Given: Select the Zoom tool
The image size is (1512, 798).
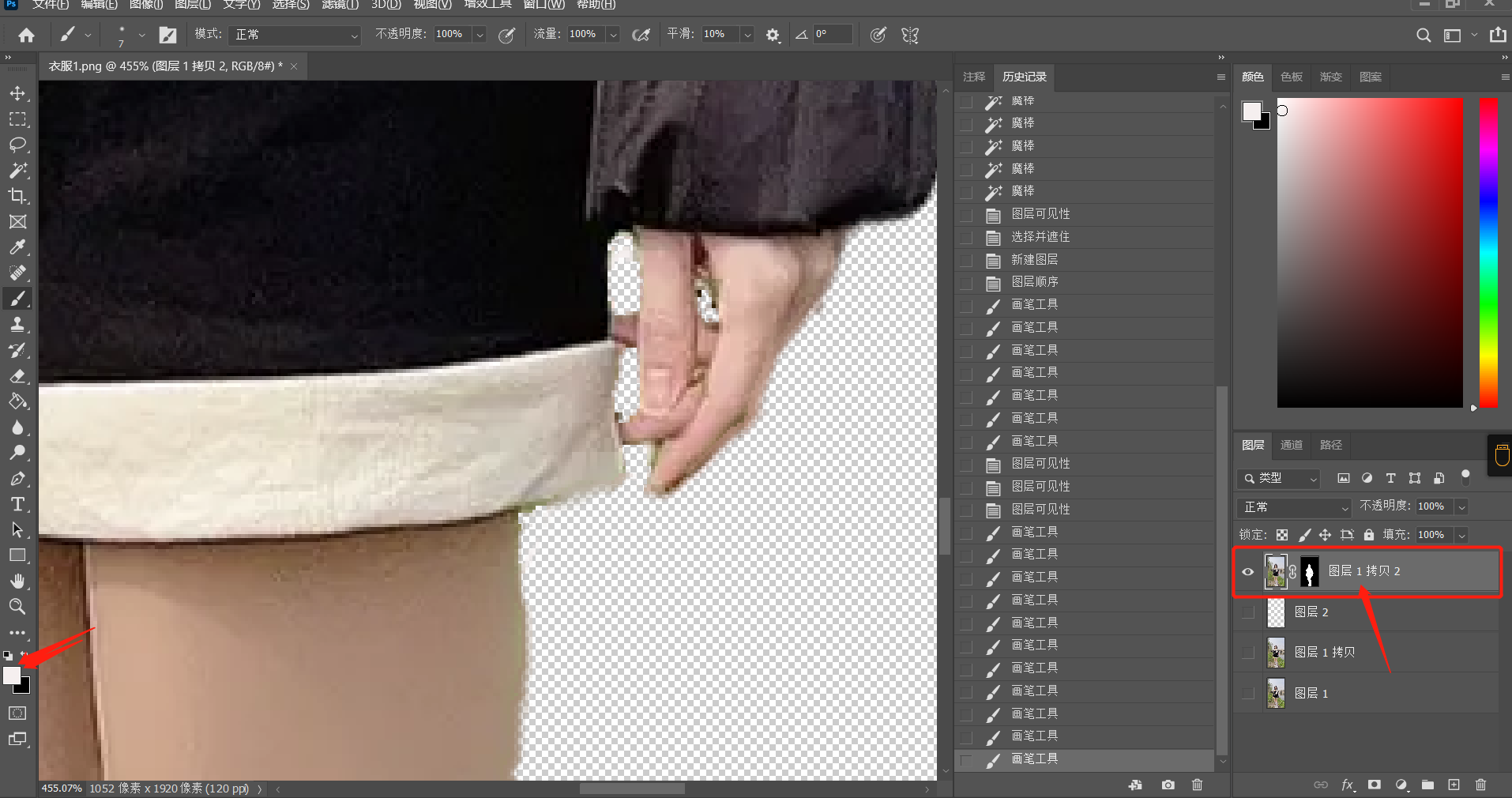Looking at the screenshot, I should click(17, 607).
